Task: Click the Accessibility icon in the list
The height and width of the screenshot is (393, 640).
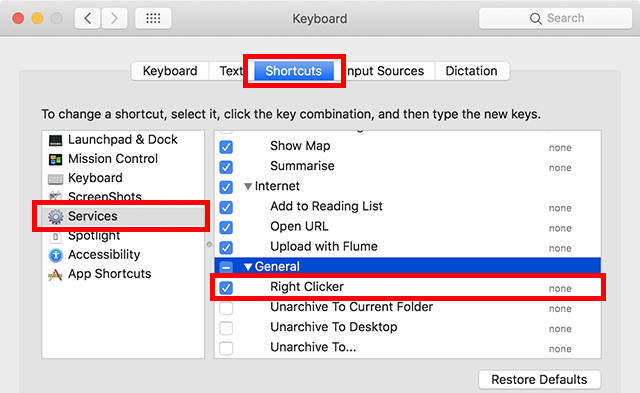Action: coord(56,255)
